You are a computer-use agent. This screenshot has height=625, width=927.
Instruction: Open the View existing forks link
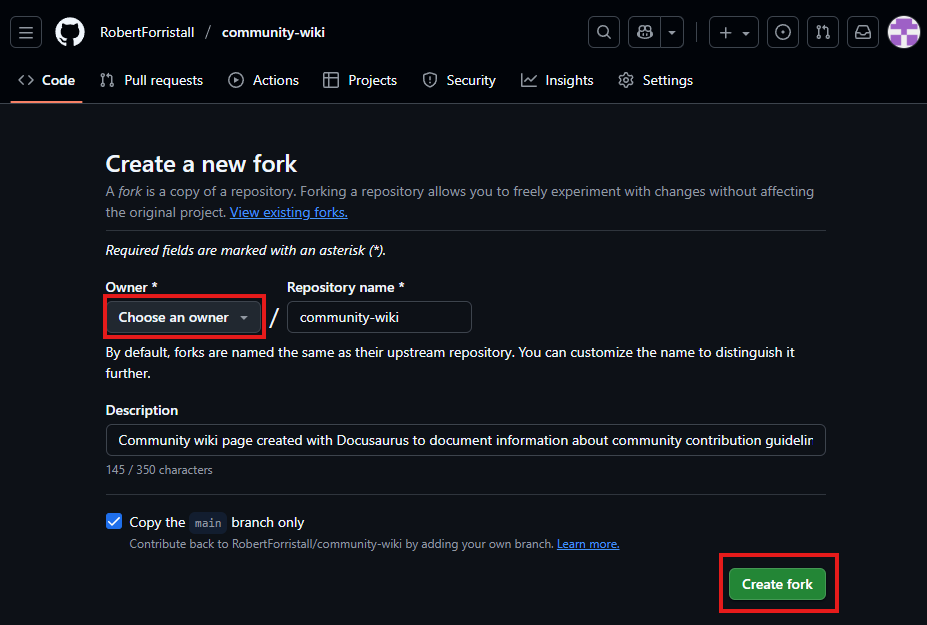[x=288, y=211]
